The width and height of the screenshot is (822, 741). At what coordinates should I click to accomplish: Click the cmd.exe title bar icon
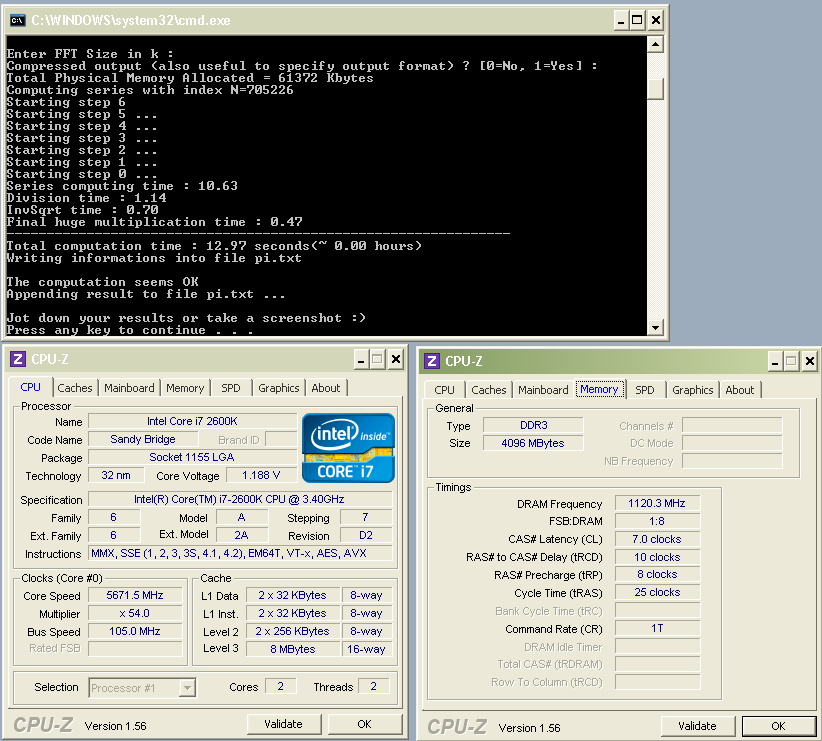[17, 20]
